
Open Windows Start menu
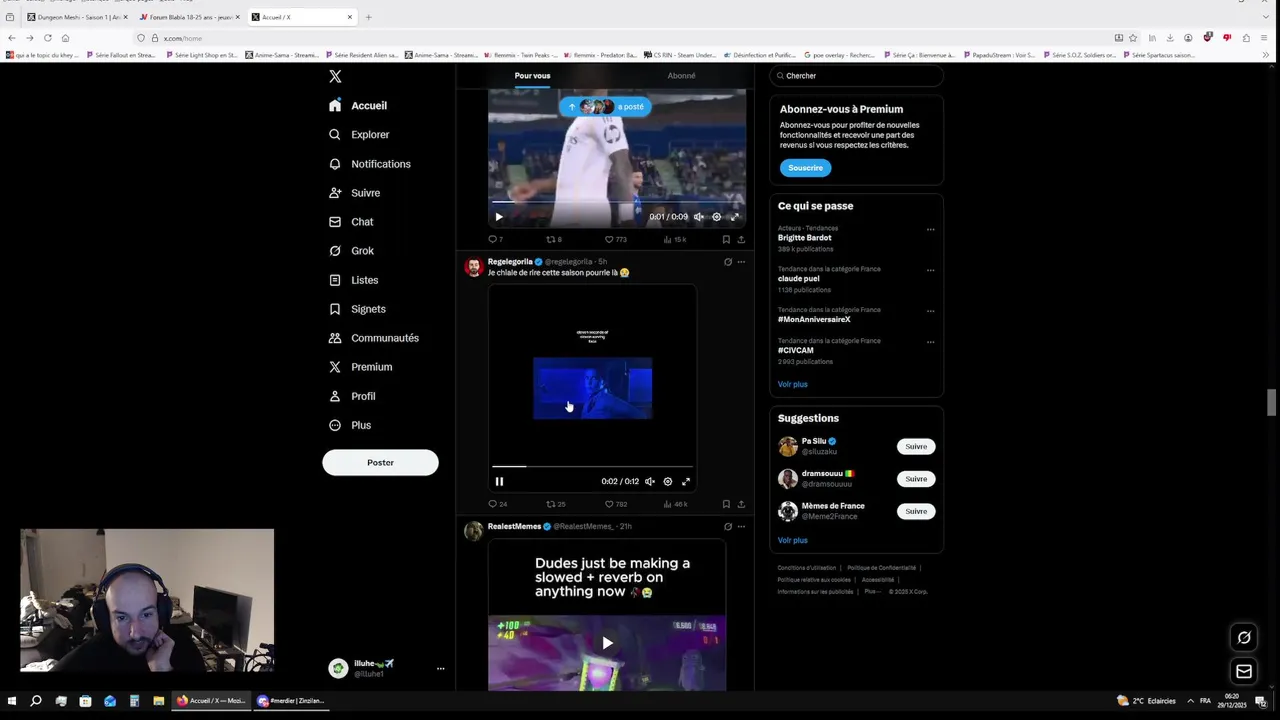12,701
